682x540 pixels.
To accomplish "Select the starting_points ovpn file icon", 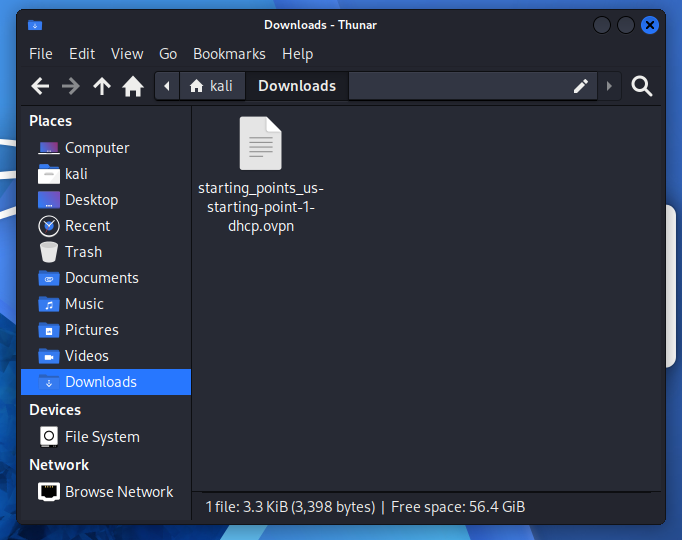I will point(261,143).
